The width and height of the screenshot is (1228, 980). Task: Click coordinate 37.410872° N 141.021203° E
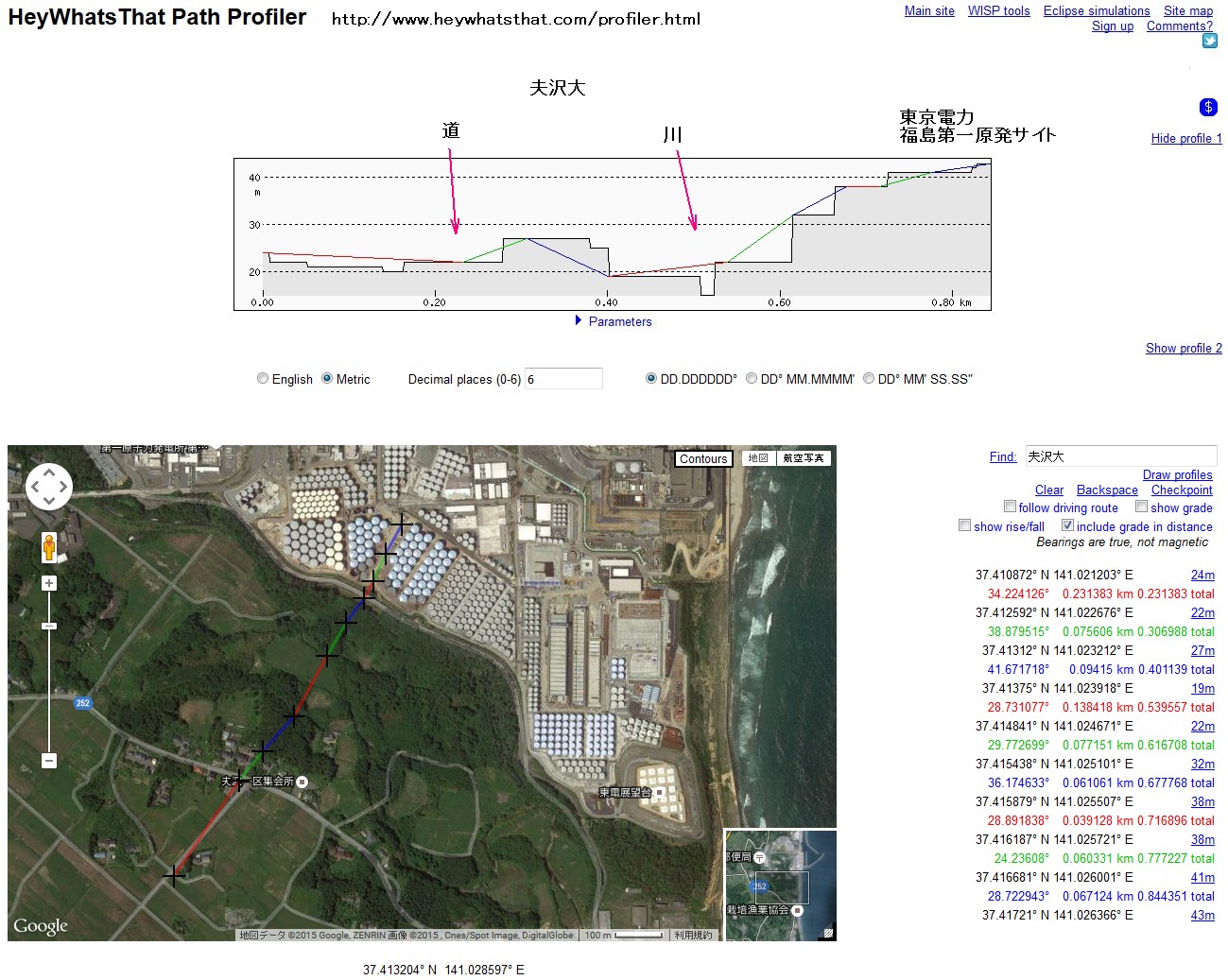click(1054, 576)
